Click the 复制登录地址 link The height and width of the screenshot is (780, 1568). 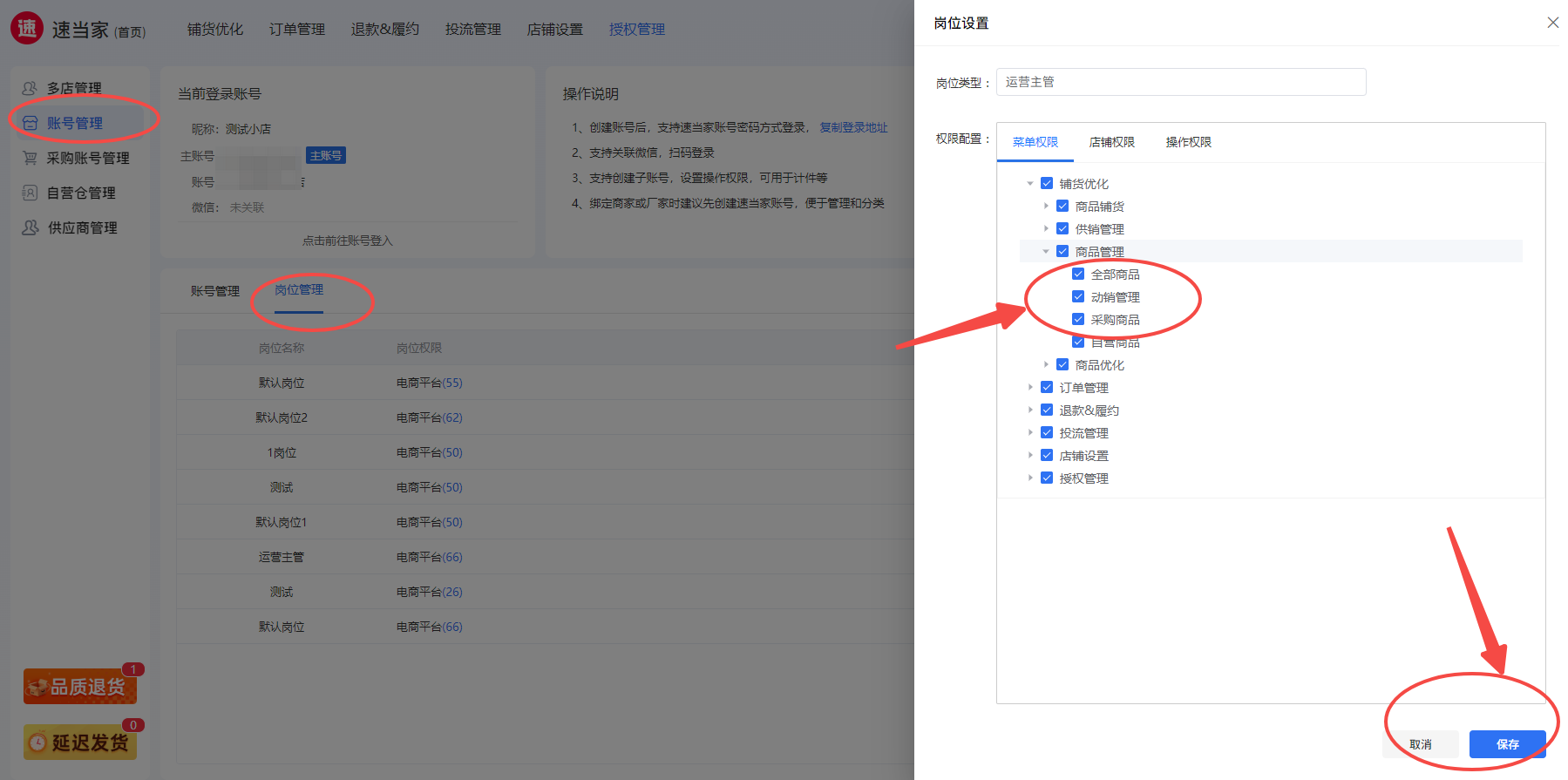point(853,127)
